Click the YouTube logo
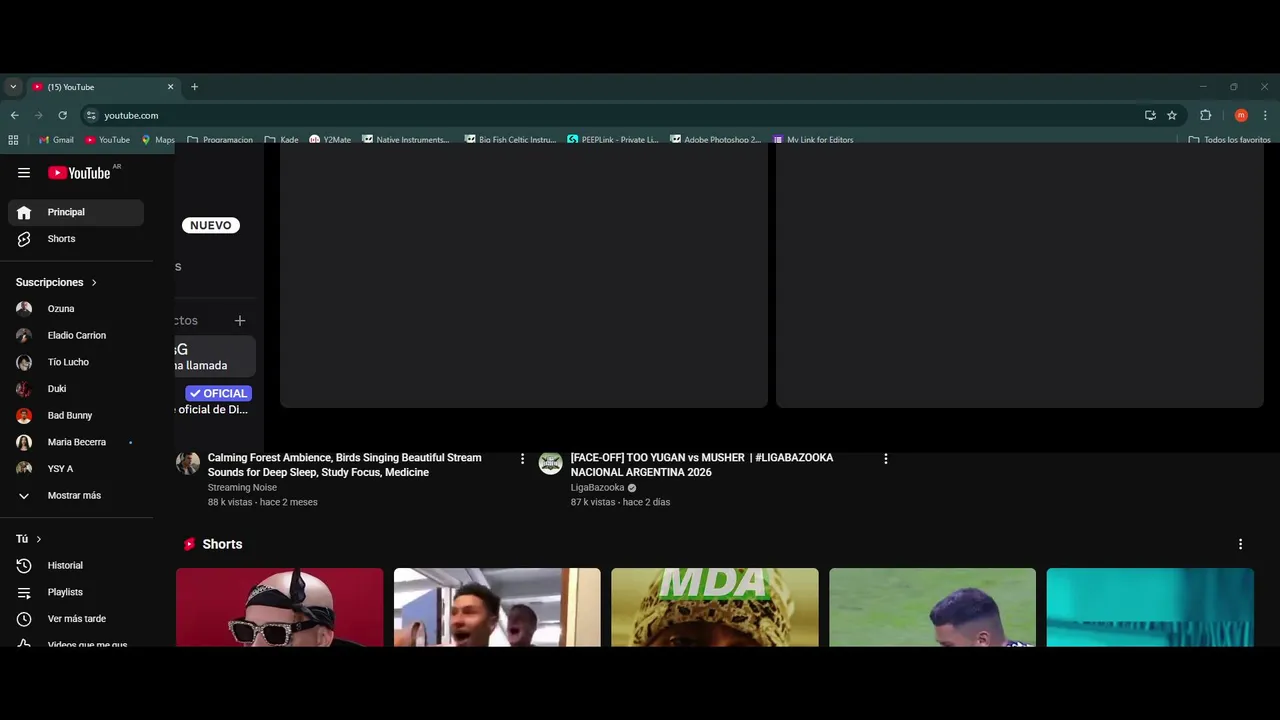 [x=79, y=173]
